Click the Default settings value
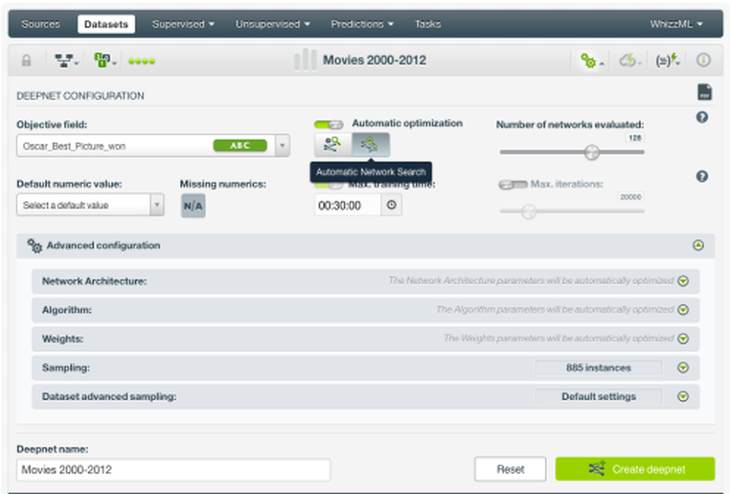The height and width of the screenshot is (494, 730). pos(598,397)
